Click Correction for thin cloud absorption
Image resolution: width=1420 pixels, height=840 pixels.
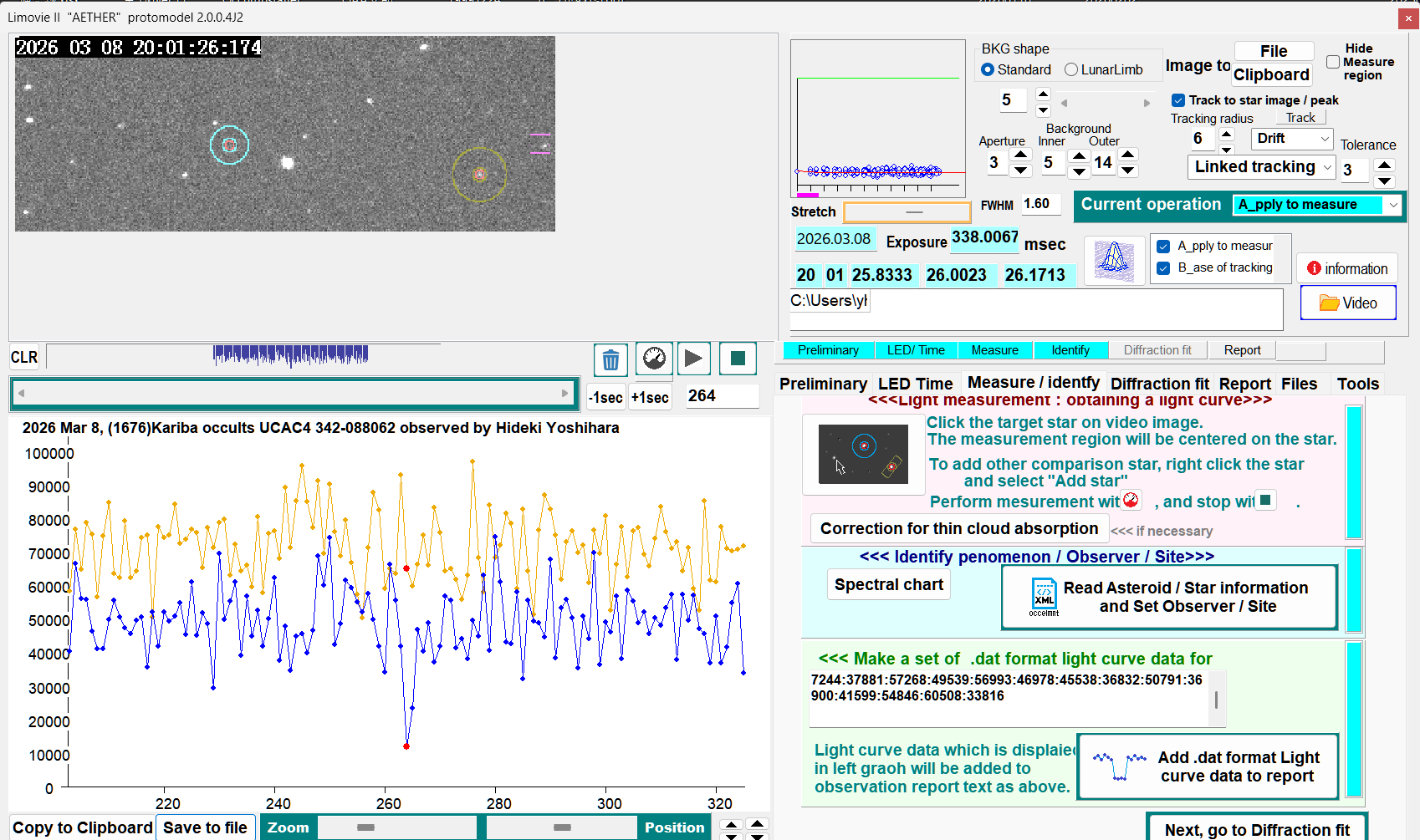[x=958, y=529]
